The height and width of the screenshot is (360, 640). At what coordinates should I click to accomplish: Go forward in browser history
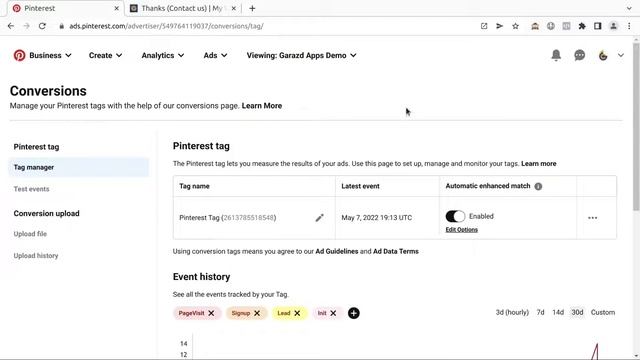coord(27,26)
